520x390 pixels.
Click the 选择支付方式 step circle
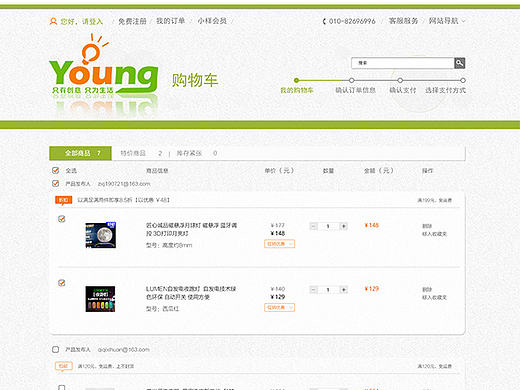pos(463,80)
